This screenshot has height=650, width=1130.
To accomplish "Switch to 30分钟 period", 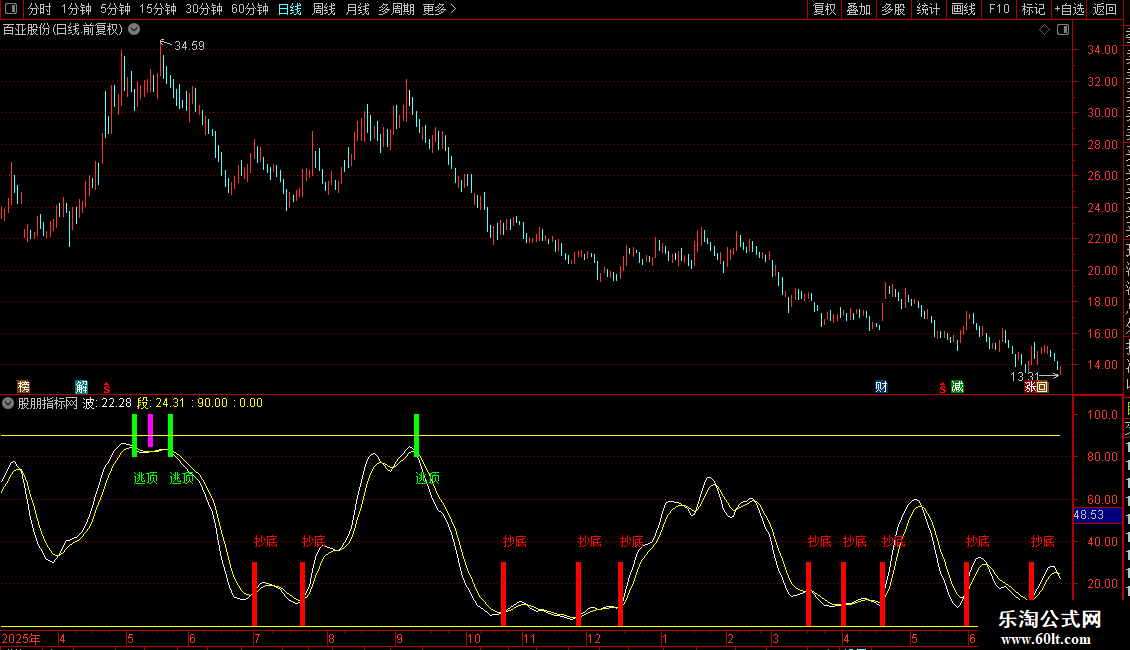I will (204, 9).
